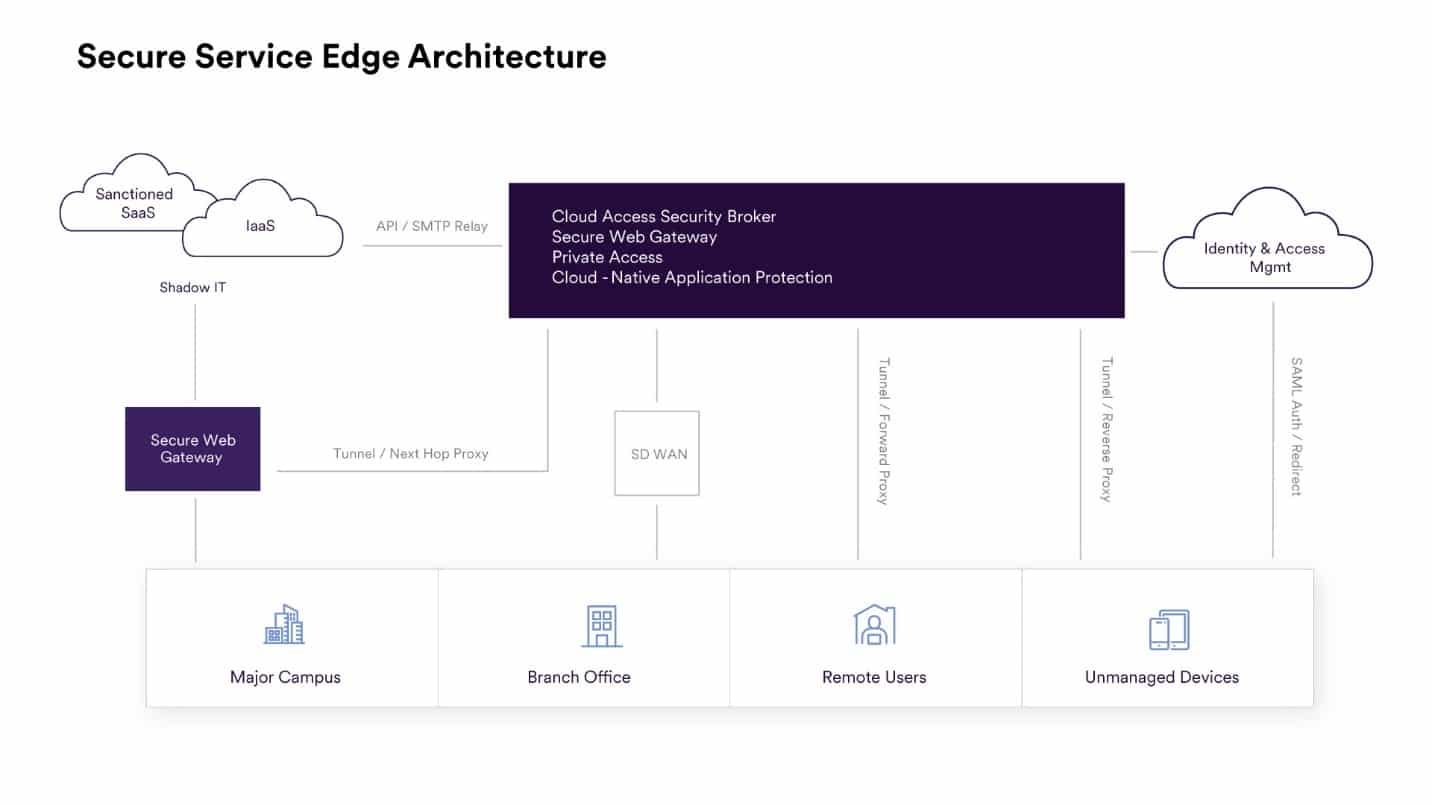This screenshot has width=1432, height=805.
Task: Select the Tunnel / Next Hop Proxy label
Action: click(410, 453)
